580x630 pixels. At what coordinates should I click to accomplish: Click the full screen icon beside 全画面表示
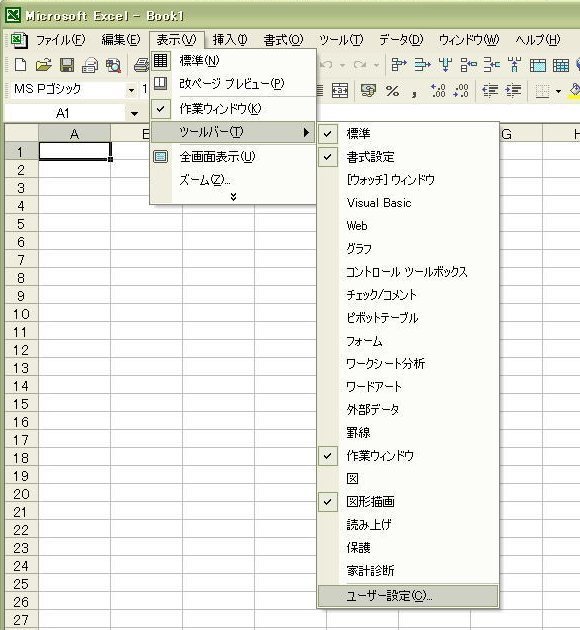coord(160,156)
